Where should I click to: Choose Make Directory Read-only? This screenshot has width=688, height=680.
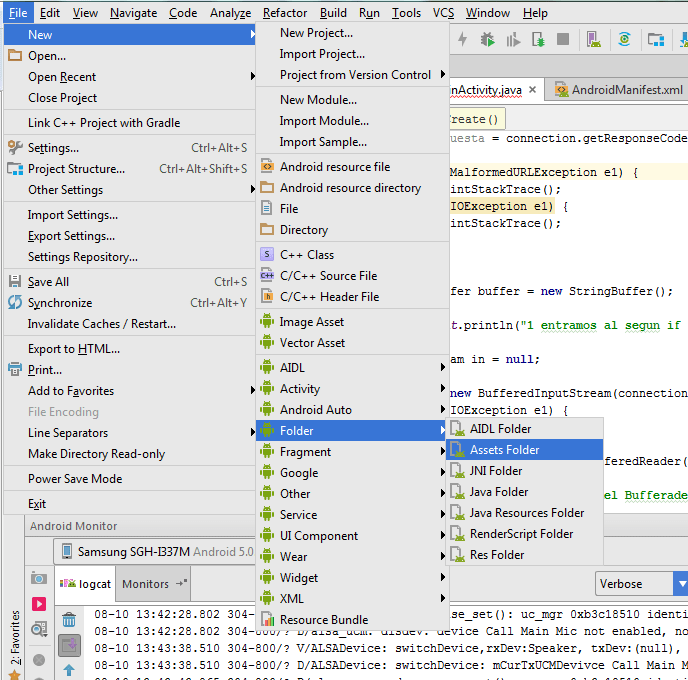pos(129,453)
